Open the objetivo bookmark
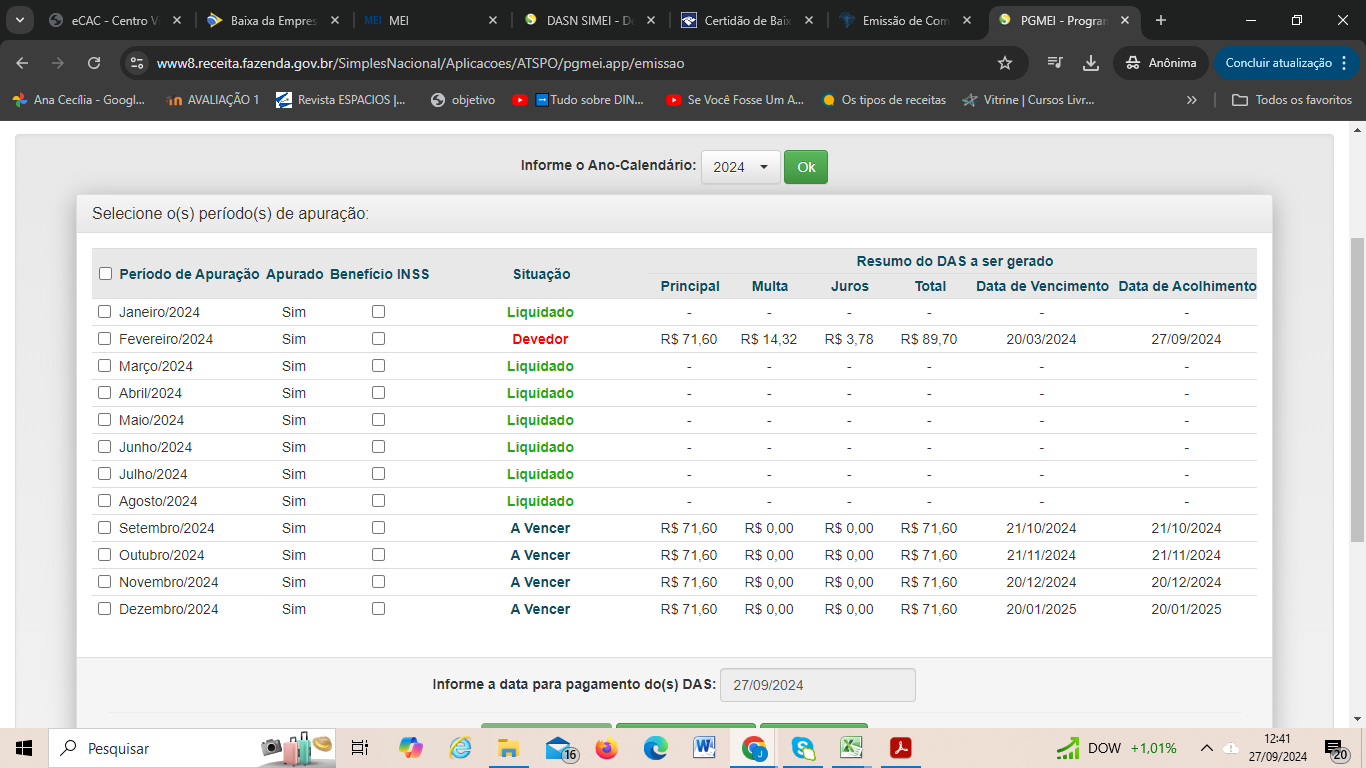Image resolution: width=1366 pixels, height=768 pixels. pyautogui.click(x=463, y=100)
